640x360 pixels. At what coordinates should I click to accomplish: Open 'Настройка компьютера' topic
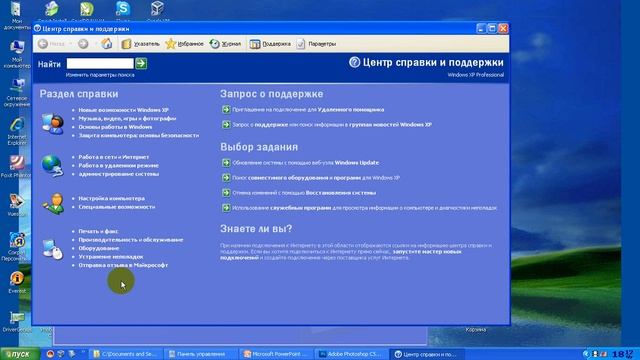(x=111, y=198)
